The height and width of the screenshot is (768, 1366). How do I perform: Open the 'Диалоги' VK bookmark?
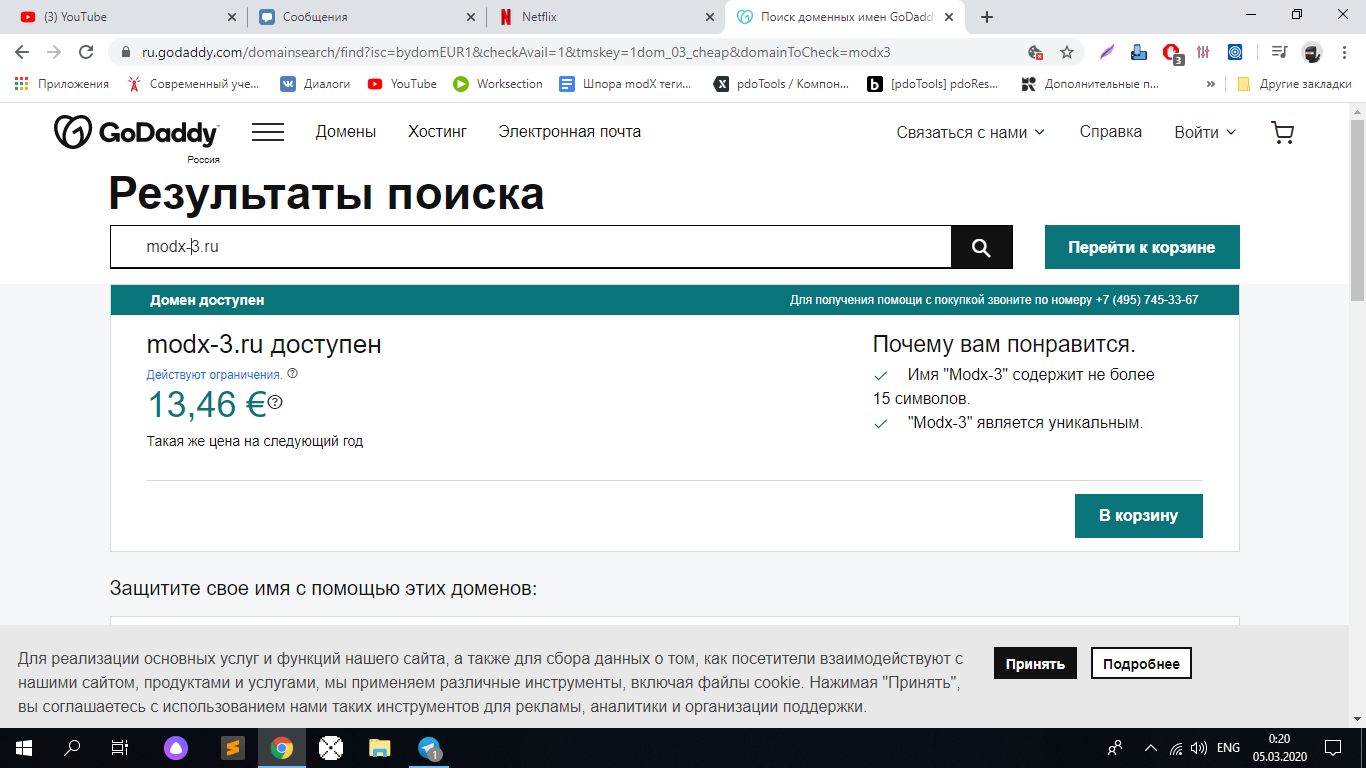[x=315, y=84]
